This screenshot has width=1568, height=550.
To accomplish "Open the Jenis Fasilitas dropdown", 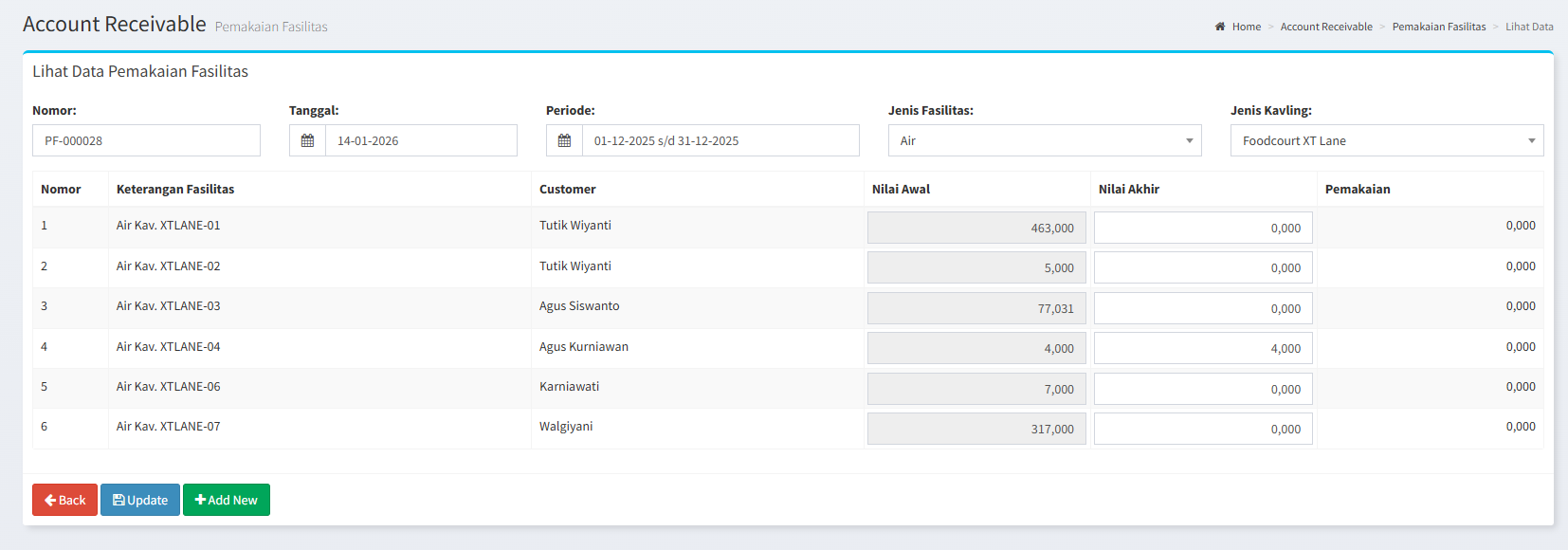I will point(1044,140).
